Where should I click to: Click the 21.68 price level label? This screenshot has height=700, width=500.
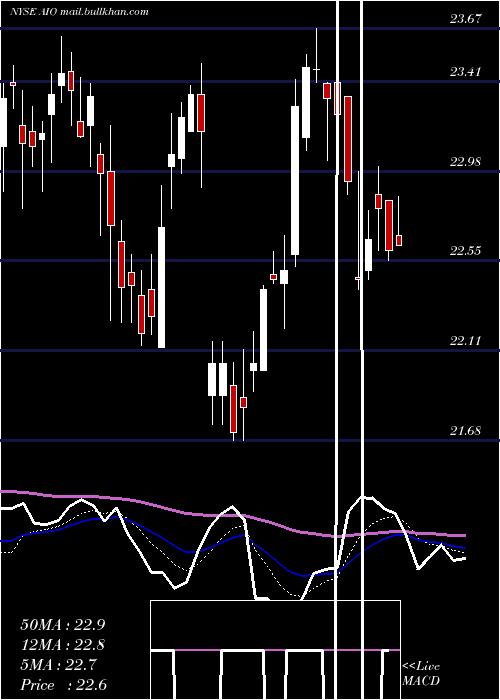[x=466, y=431]
